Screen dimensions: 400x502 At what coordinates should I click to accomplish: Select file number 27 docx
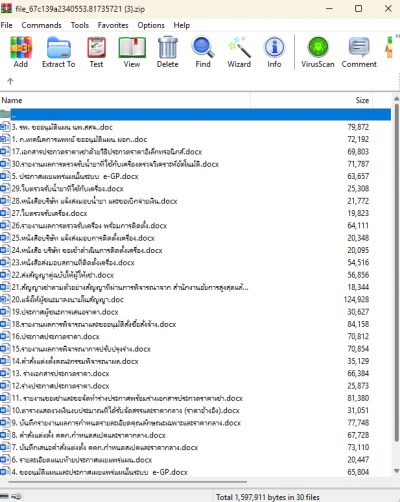[195, 213]
